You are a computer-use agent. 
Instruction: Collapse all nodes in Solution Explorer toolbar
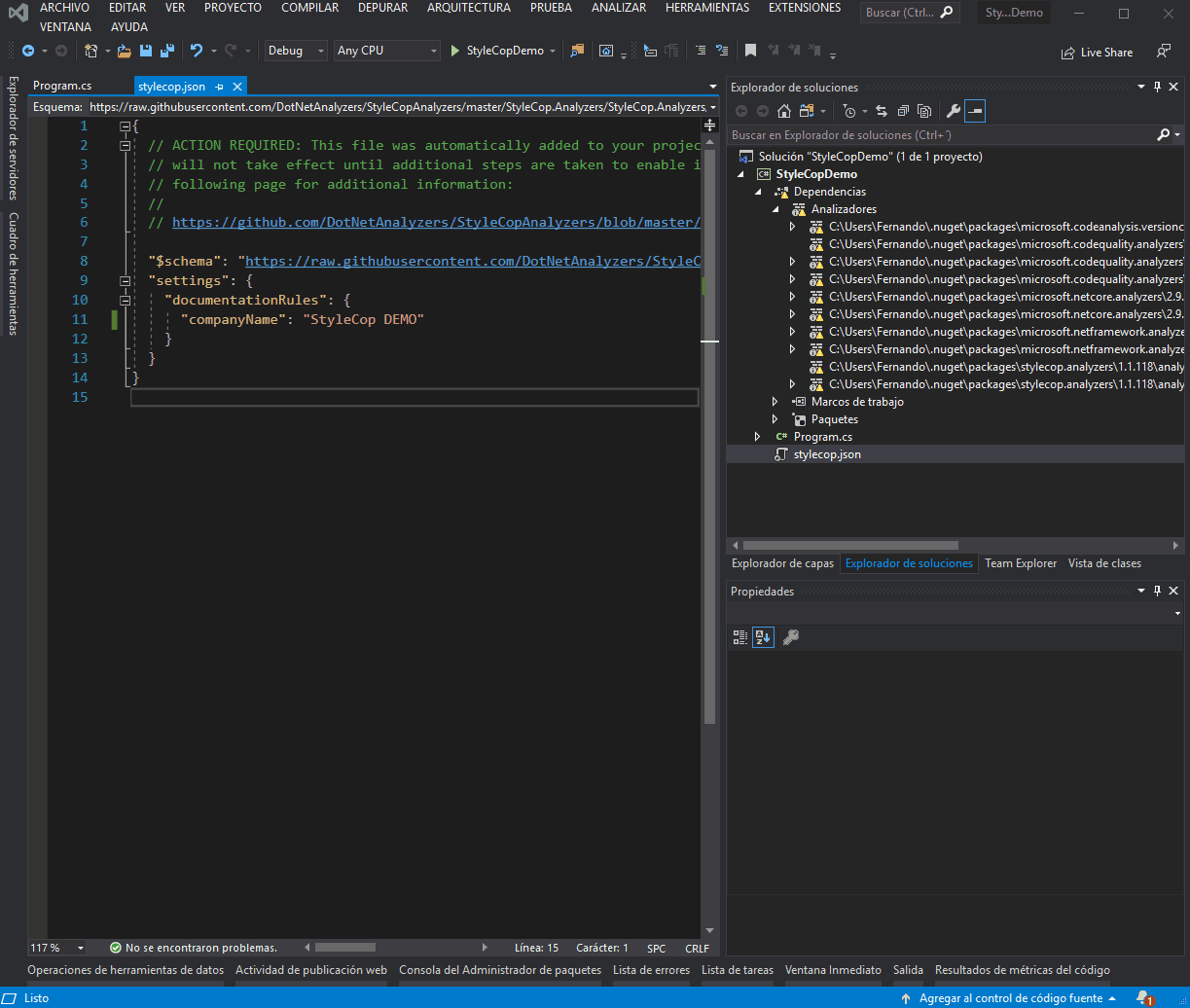[x=903, y=111]
